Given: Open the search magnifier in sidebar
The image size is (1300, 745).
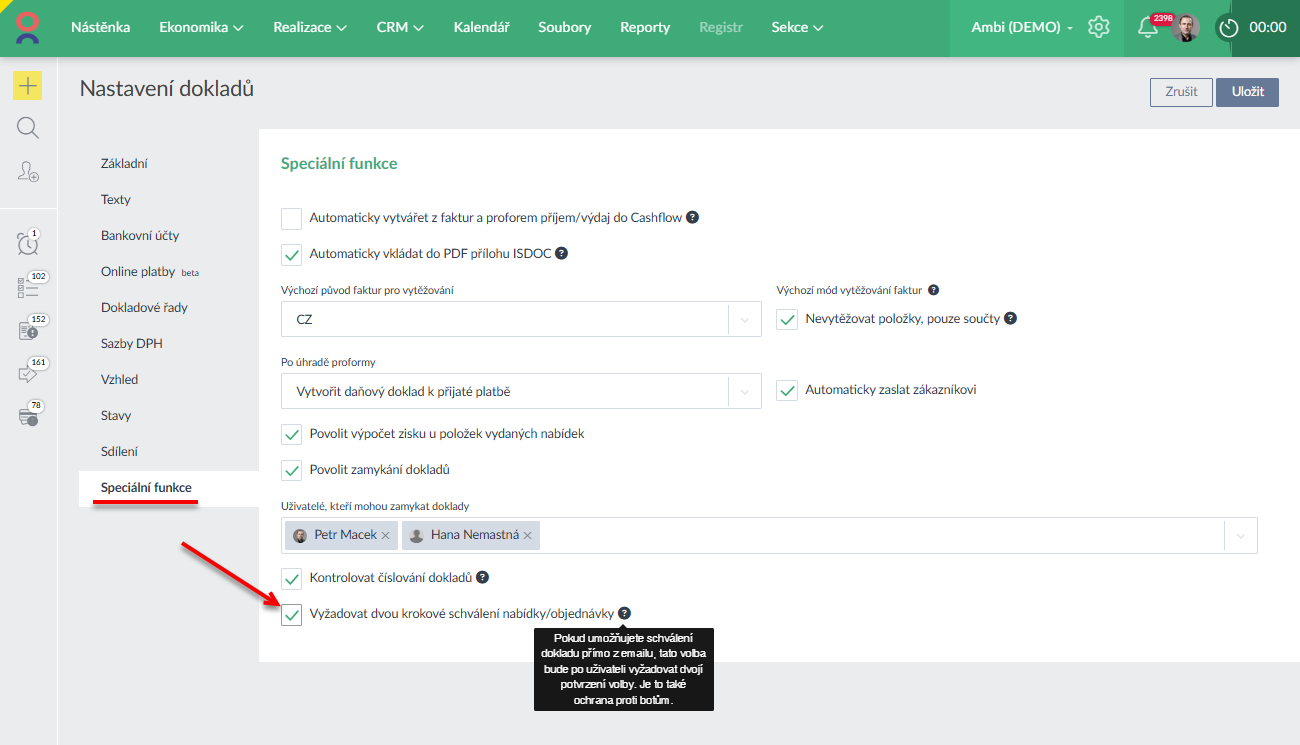Looking at the screenshot, I should coord(28,128).
